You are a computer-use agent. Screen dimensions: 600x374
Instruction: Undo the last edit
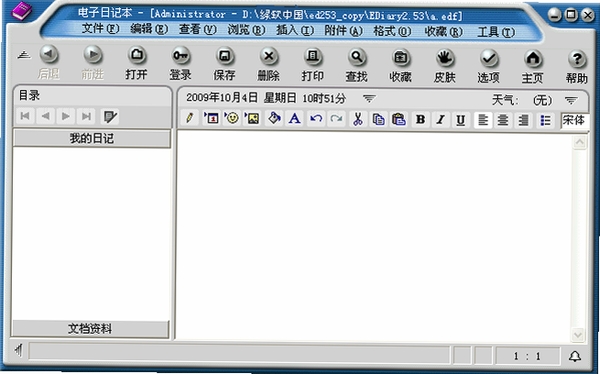316,119
